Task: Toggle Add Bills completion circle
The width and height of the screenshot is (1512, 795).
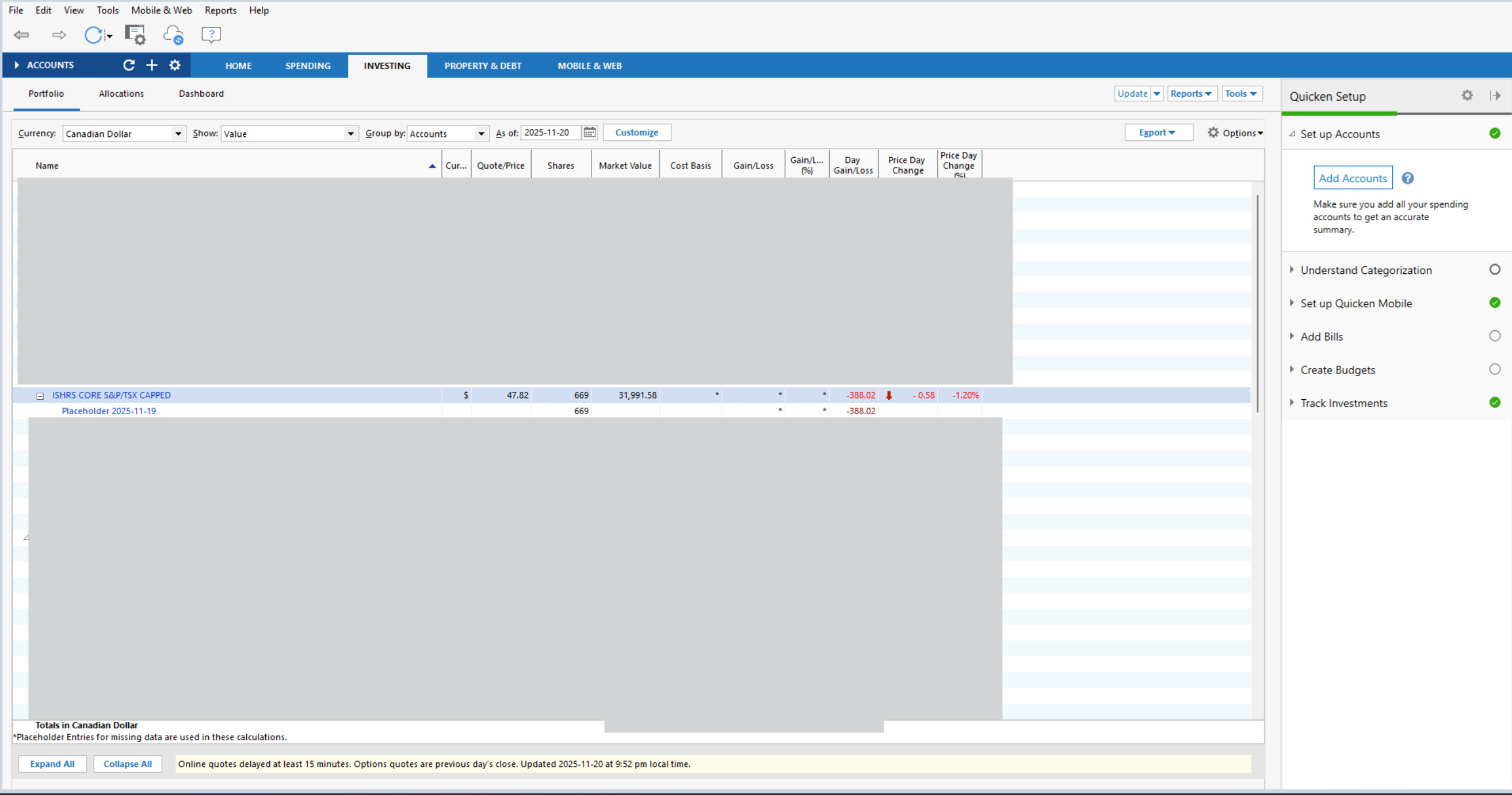Action: tap(1494, 336)
